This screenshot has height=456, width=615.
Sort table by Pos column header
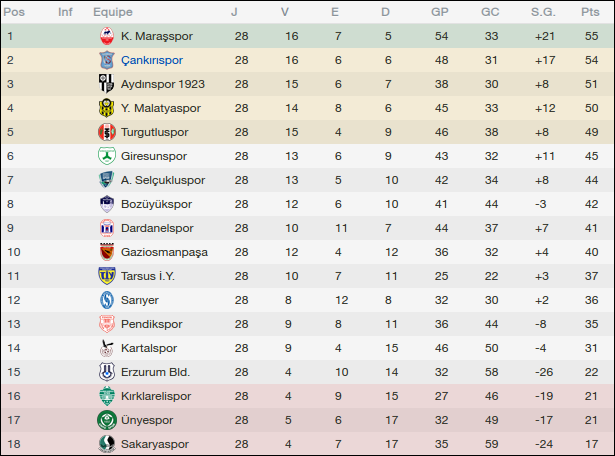tap(15, 12)
